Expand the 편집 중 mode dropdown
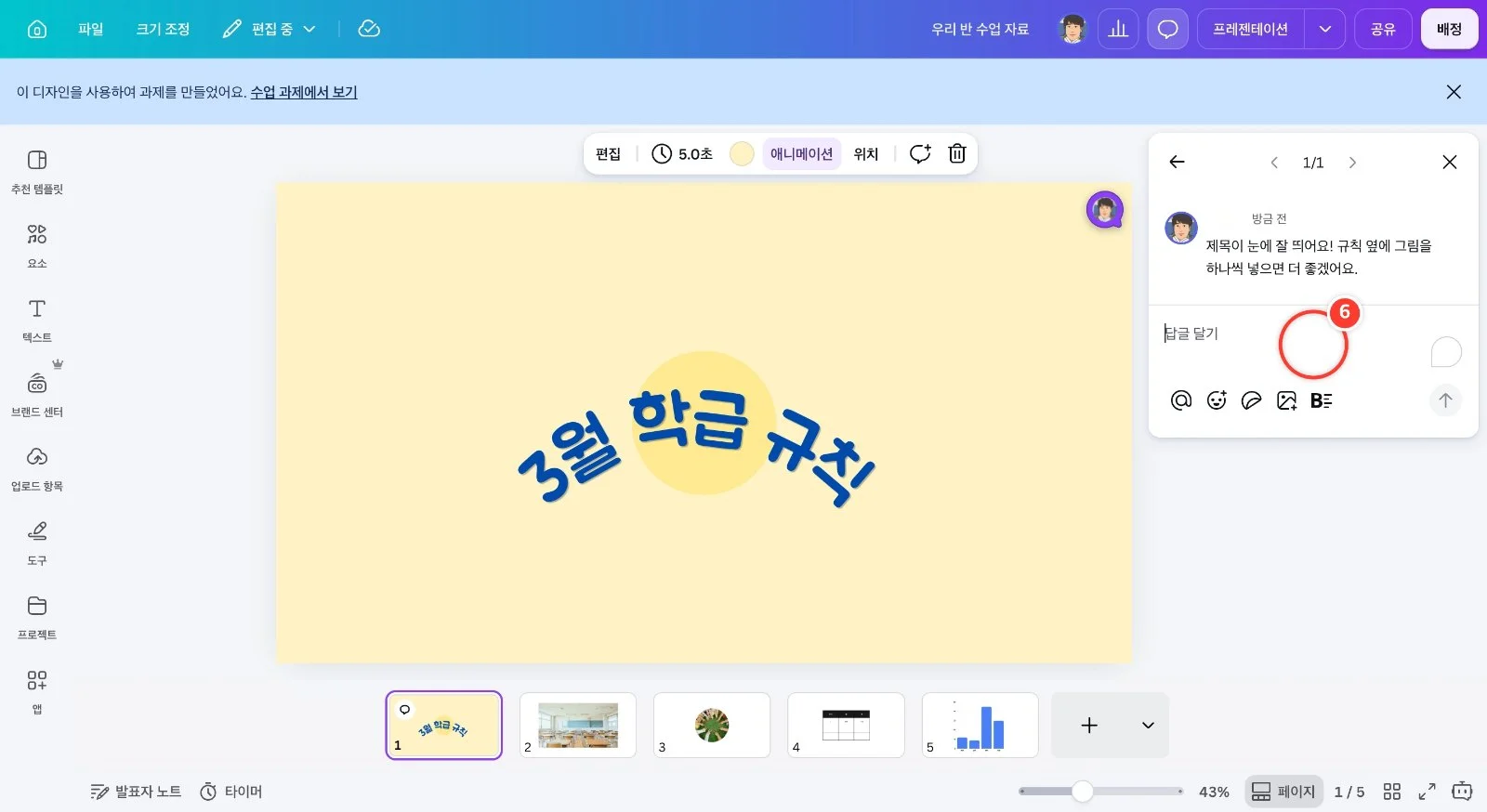The height and width of the screenshot is (812, 1487). (270, 29)
